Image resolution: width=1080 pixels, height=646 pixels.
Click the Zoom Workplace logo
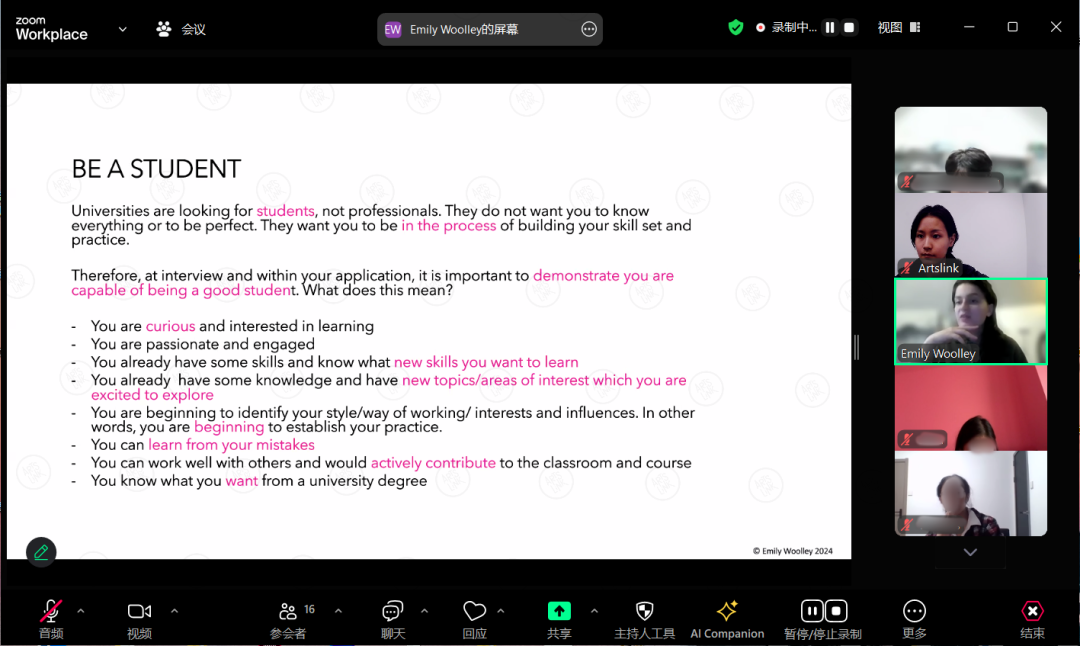[x=52, y=29]
